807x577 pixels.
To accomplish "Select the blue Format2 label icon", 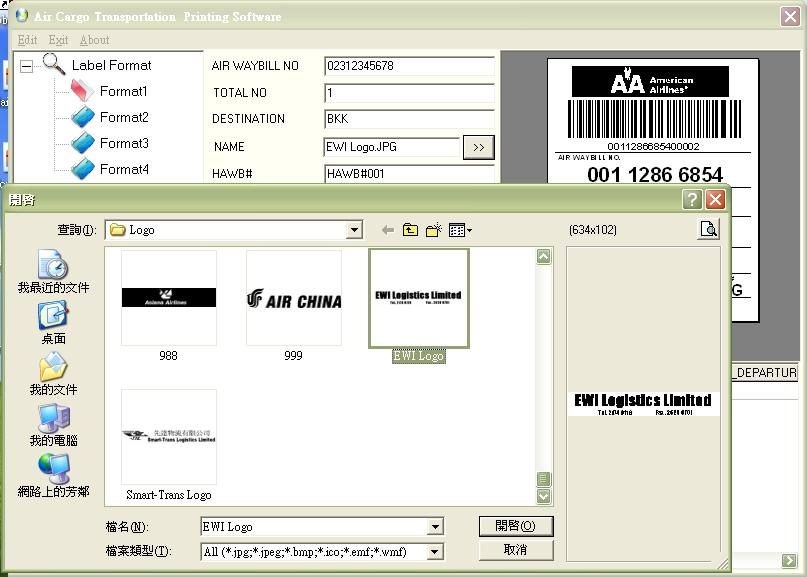I will point(82,117).
